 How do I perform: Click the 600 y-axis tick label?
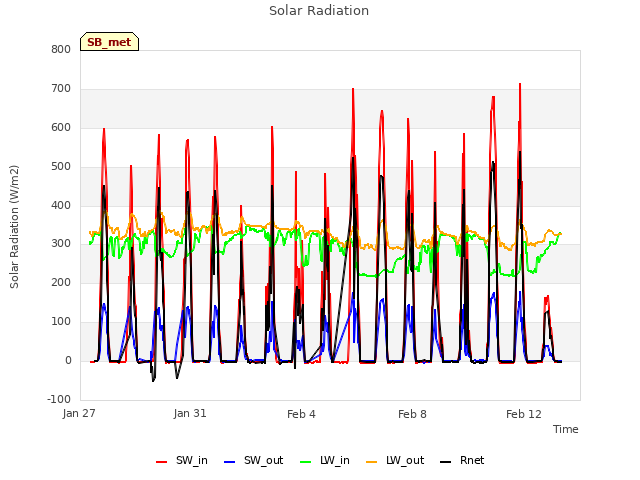tap(61, 127)
